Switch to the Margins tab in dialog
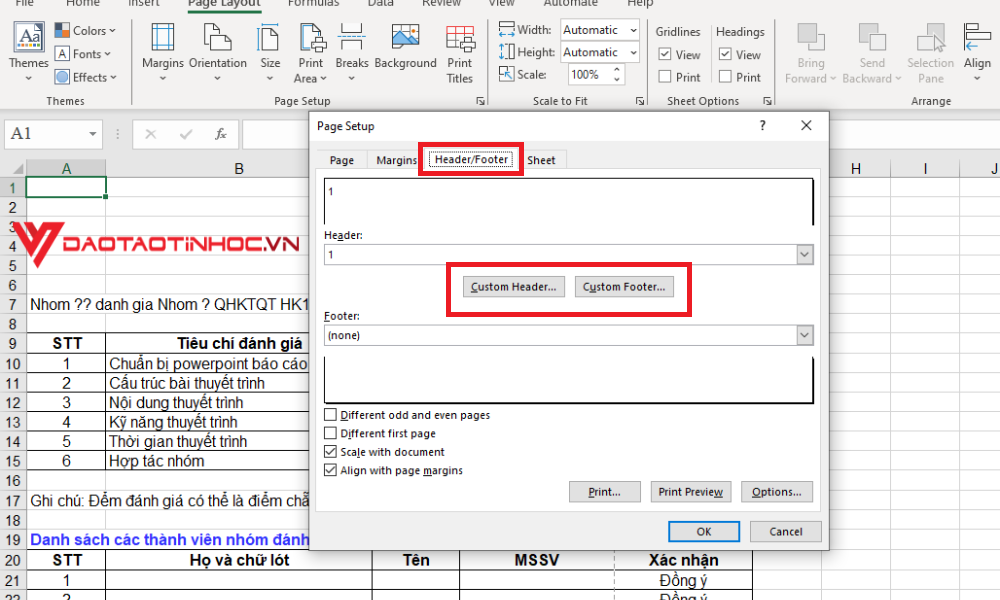The height and width of the screenshot is (600, 1000). tap(395, 160)
